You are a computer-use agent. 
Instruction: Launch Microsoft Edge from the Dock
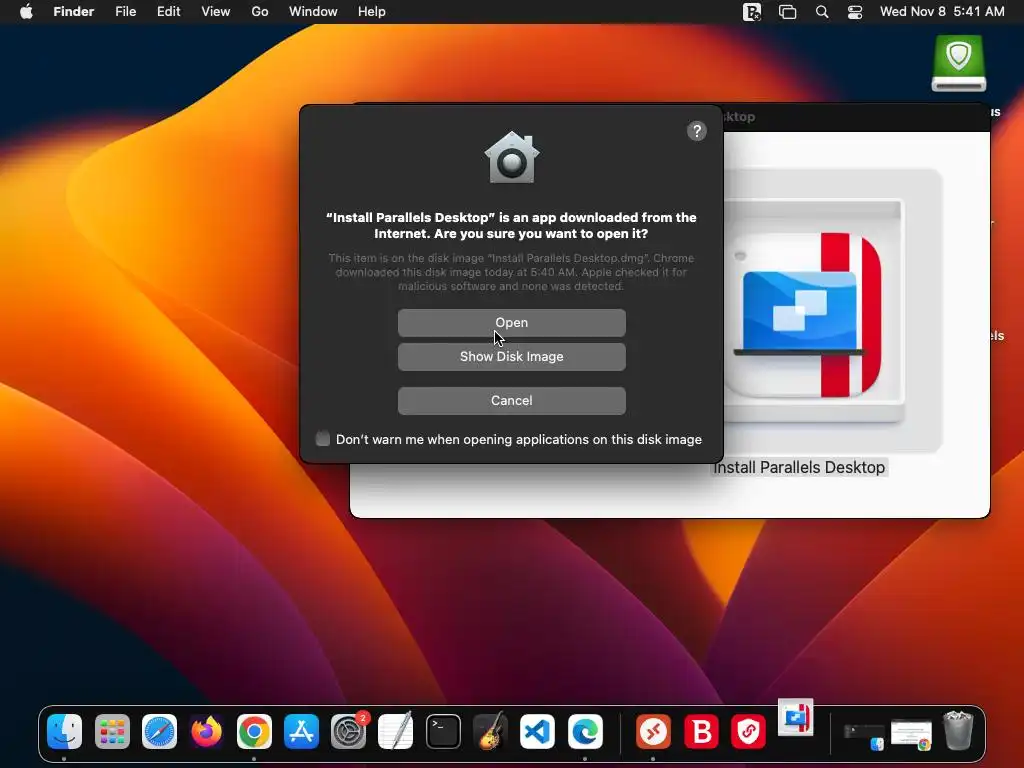(585, 731)
